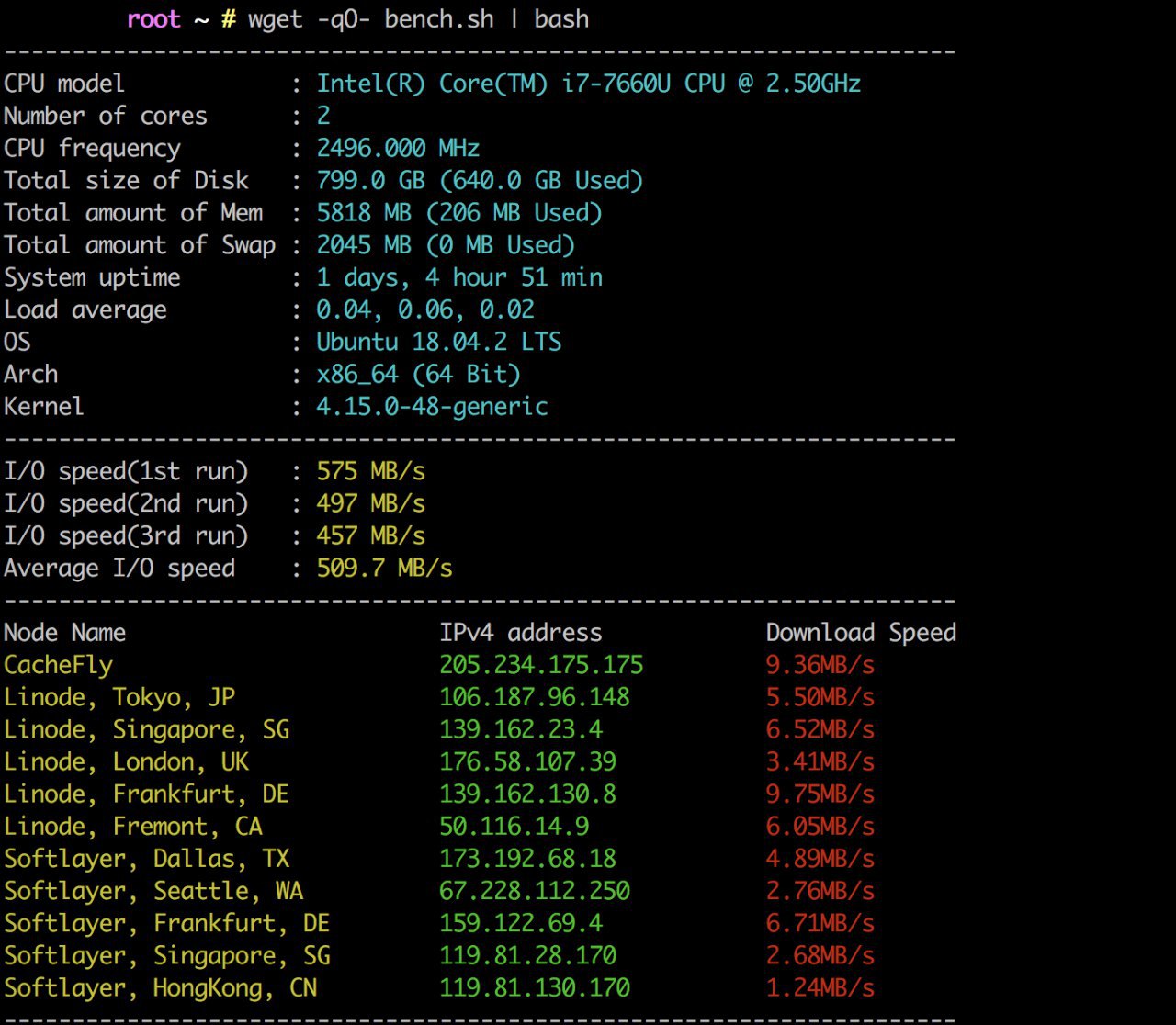Screen dimensions: 1176x1025
Task: Click node 'Softlayer, Singapore, SG'
Action: click(167, 955)
